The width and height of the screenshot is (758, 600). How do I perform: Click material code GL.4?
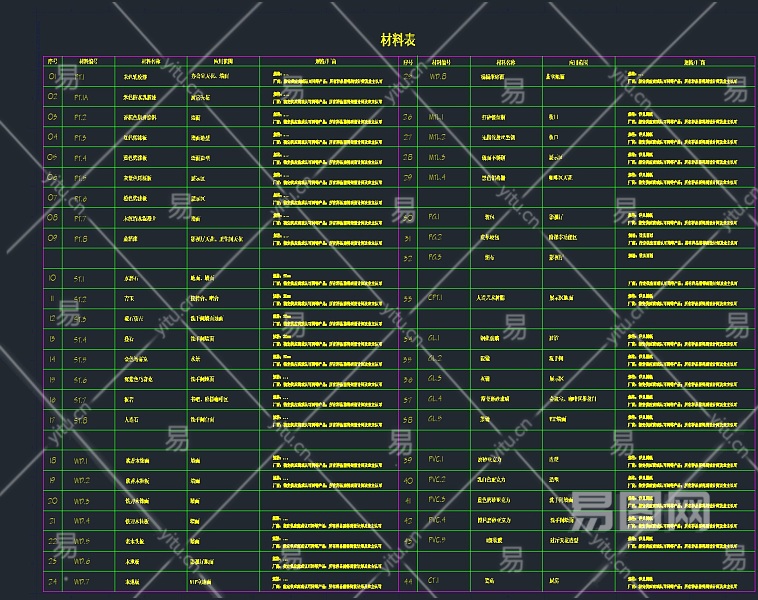click(x=435, y=398)
